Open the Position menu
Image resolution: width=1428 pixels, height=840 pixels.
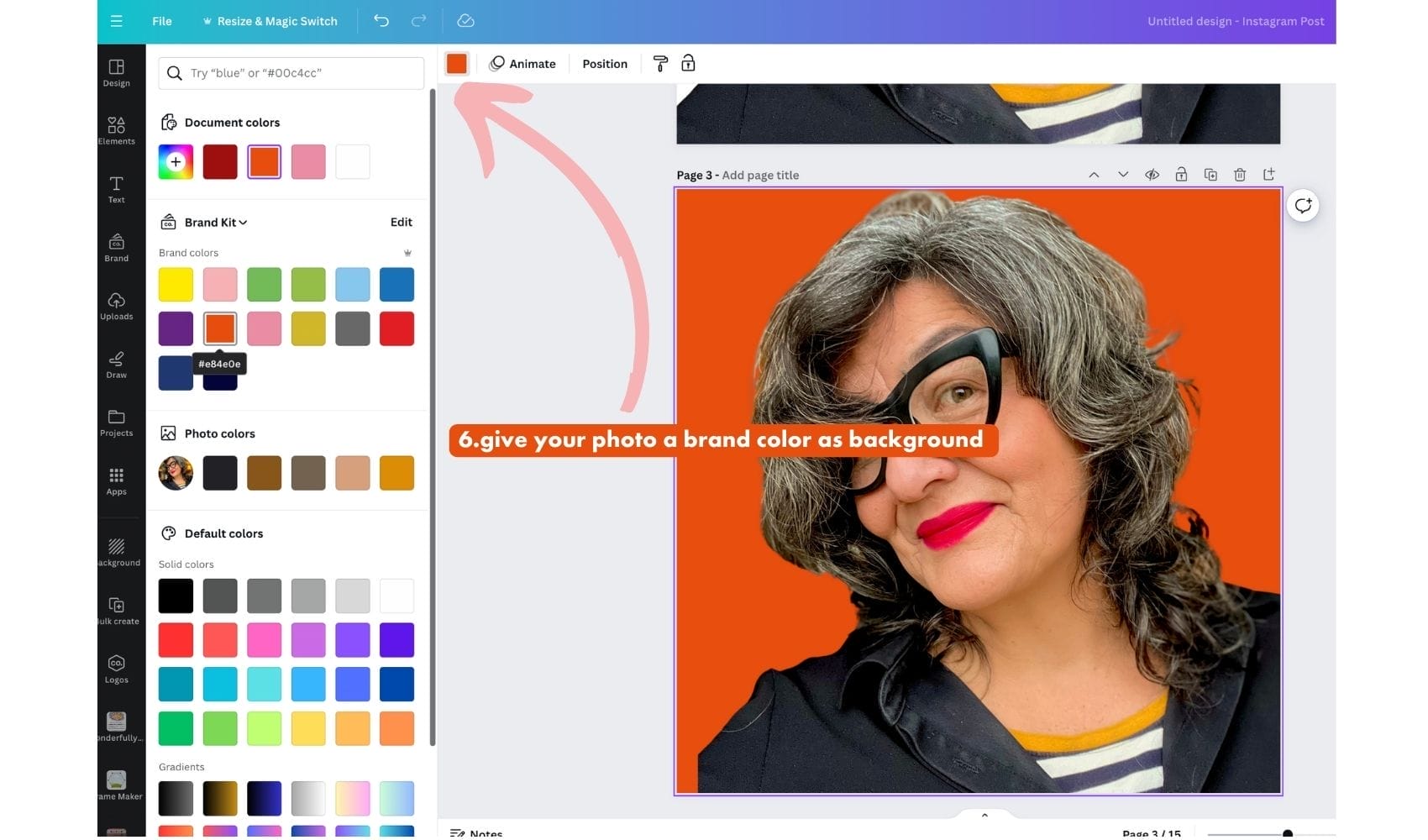coord(604,63)
